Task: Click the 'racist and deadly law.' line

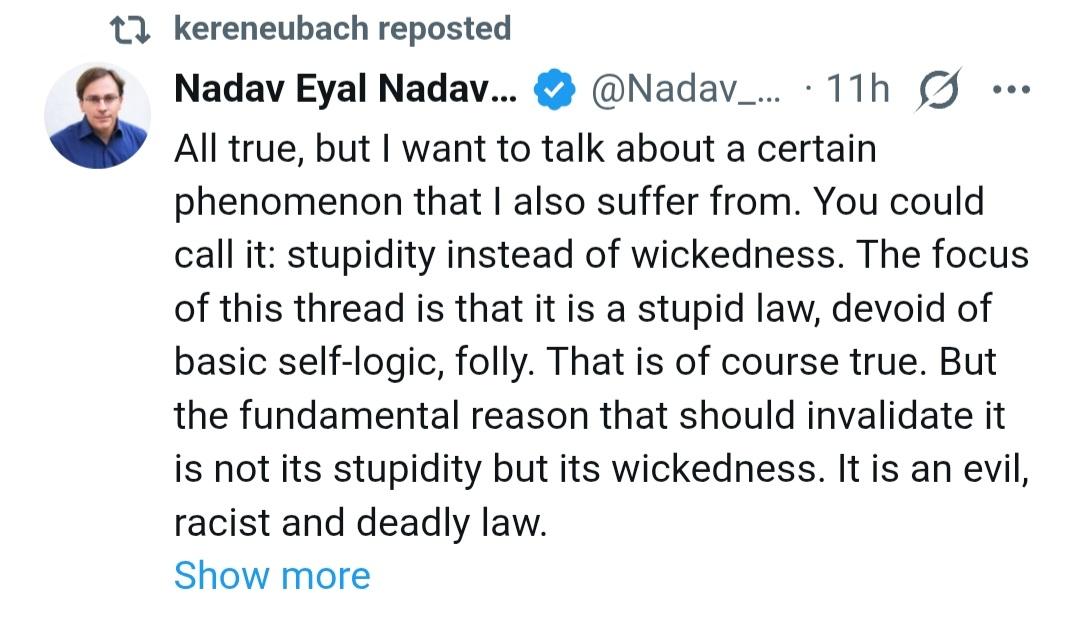Action: click(x=360, y=522)
